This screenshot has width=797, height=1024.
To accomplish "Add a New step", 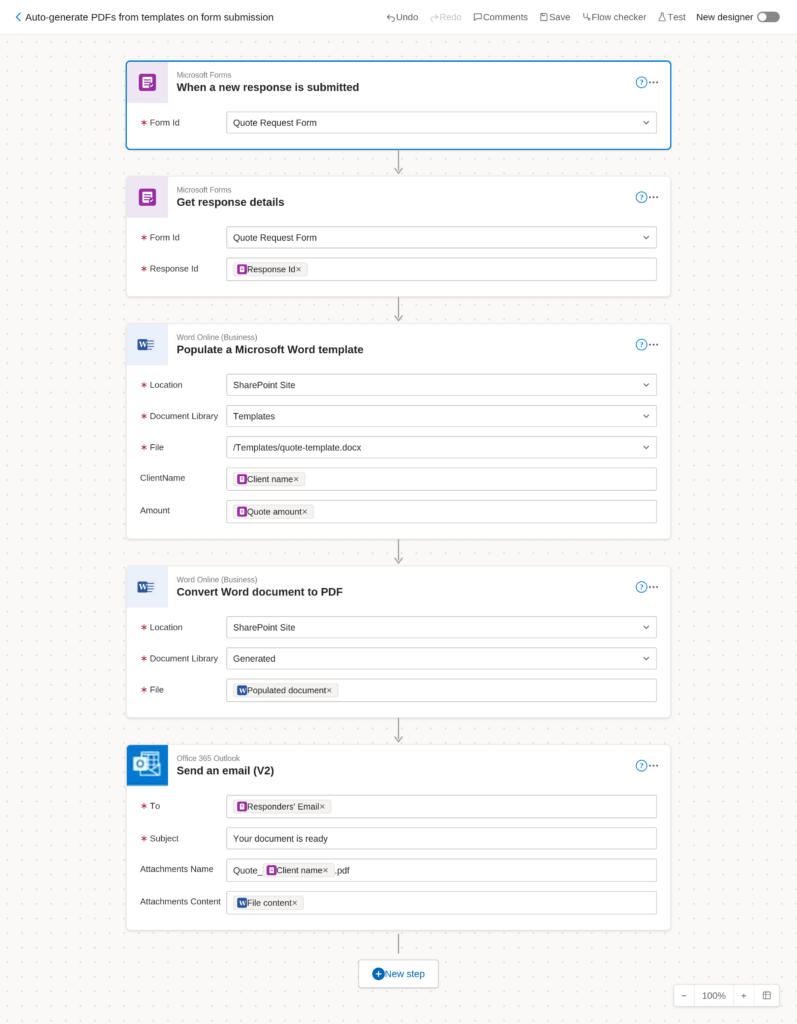I will tap(398, 974).
